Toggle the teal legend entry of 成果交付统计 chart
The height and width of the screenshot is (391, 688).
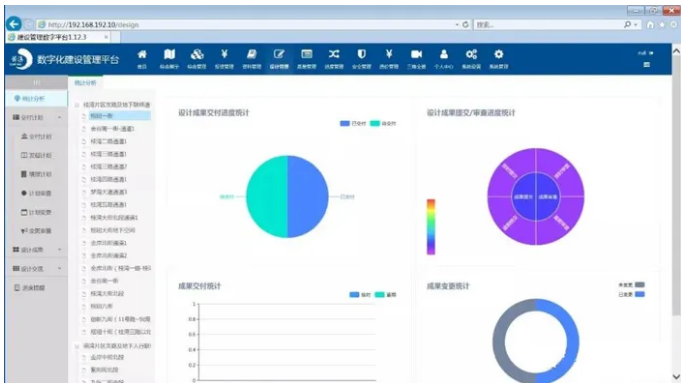[385, 295]
